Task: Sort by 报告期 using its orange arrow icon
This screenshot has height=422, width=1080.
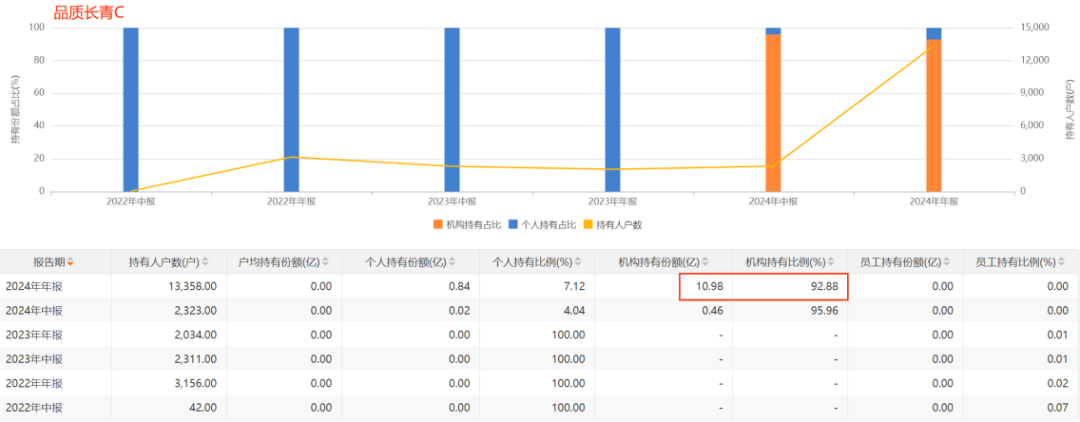Action: 70,262
